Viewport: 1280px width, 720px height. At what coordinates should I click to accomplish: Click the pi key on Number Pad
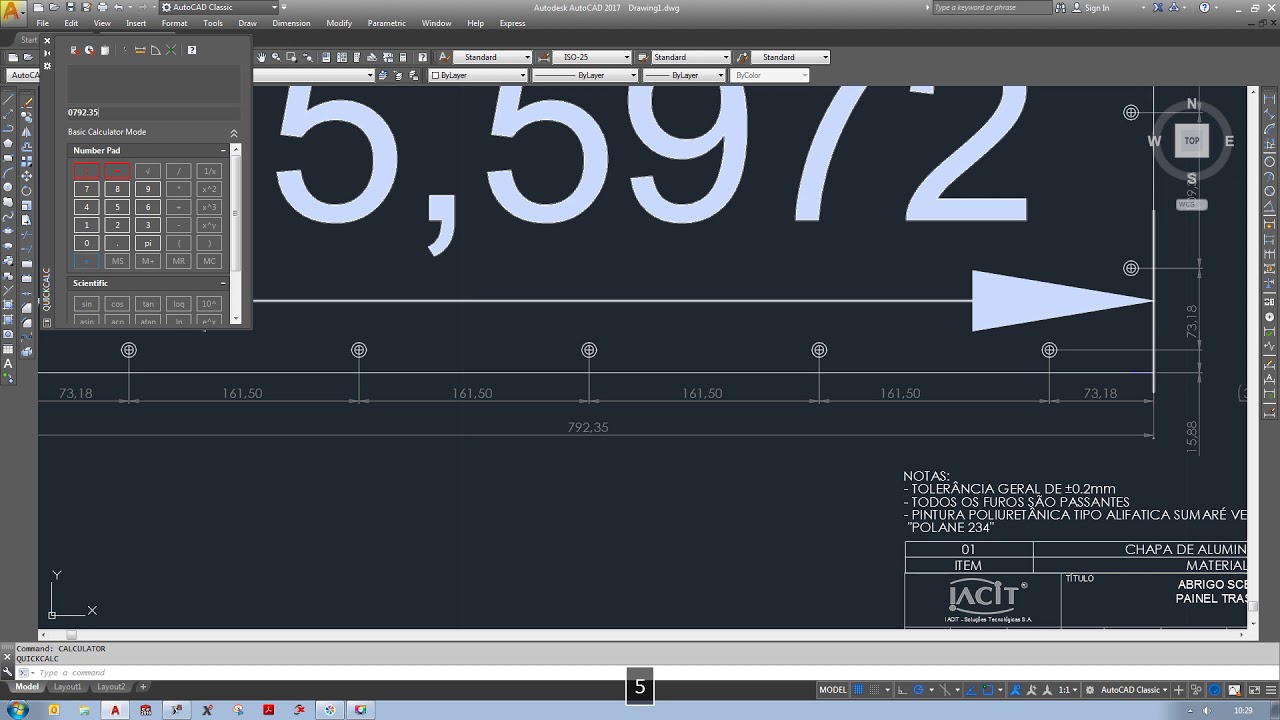[x=148, y=243]
